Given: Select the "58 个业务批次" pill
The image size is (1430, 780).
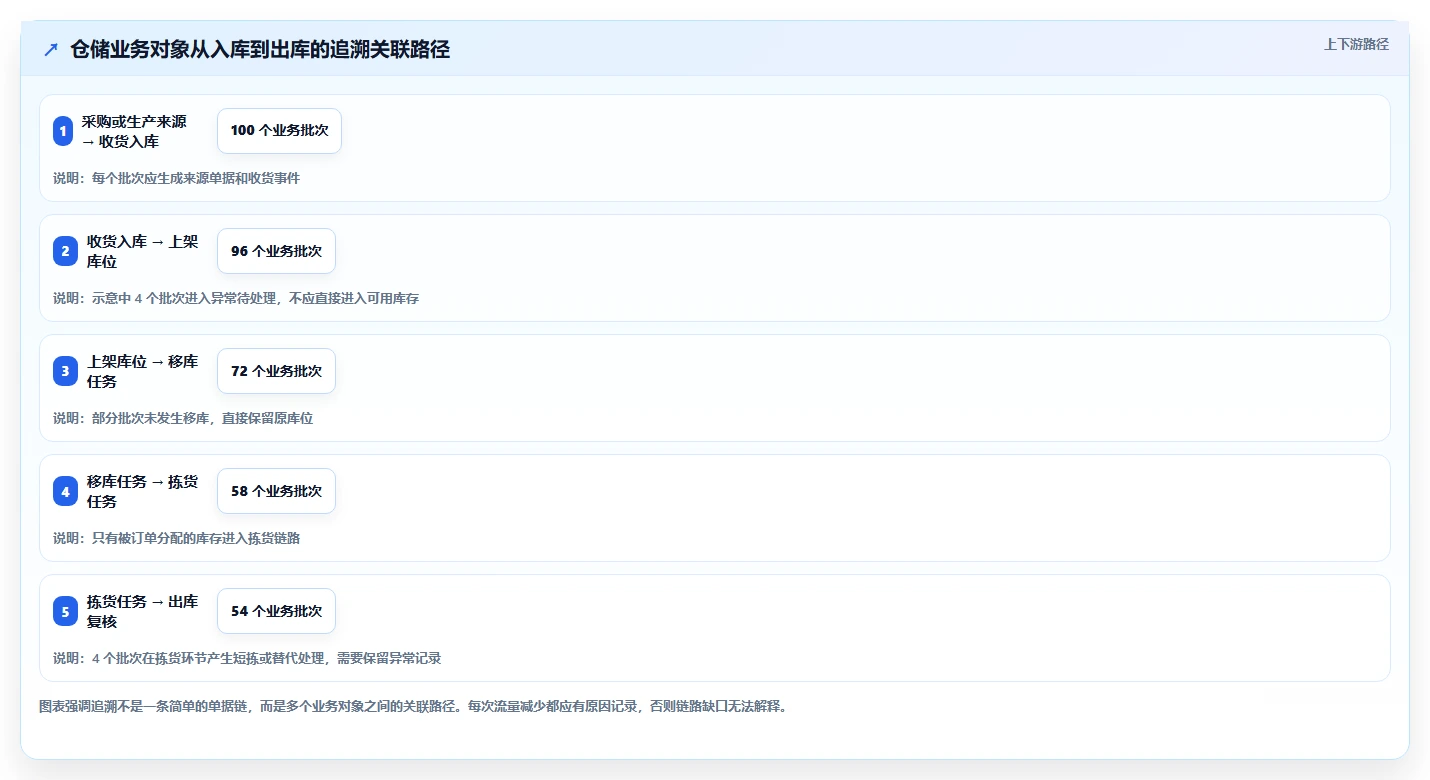Looking at the screenshot, I should point(276,491).
